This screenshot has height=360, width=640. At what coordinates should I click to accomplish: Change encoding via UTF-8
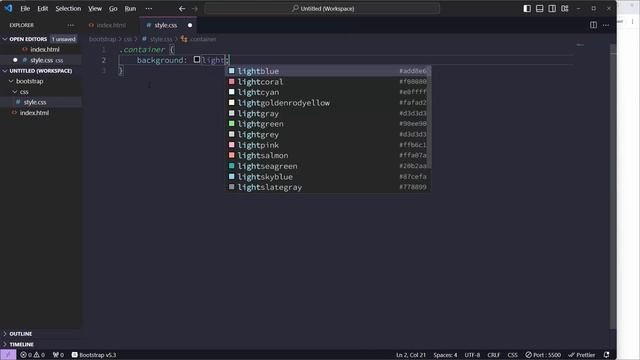[x=472, y=355]
